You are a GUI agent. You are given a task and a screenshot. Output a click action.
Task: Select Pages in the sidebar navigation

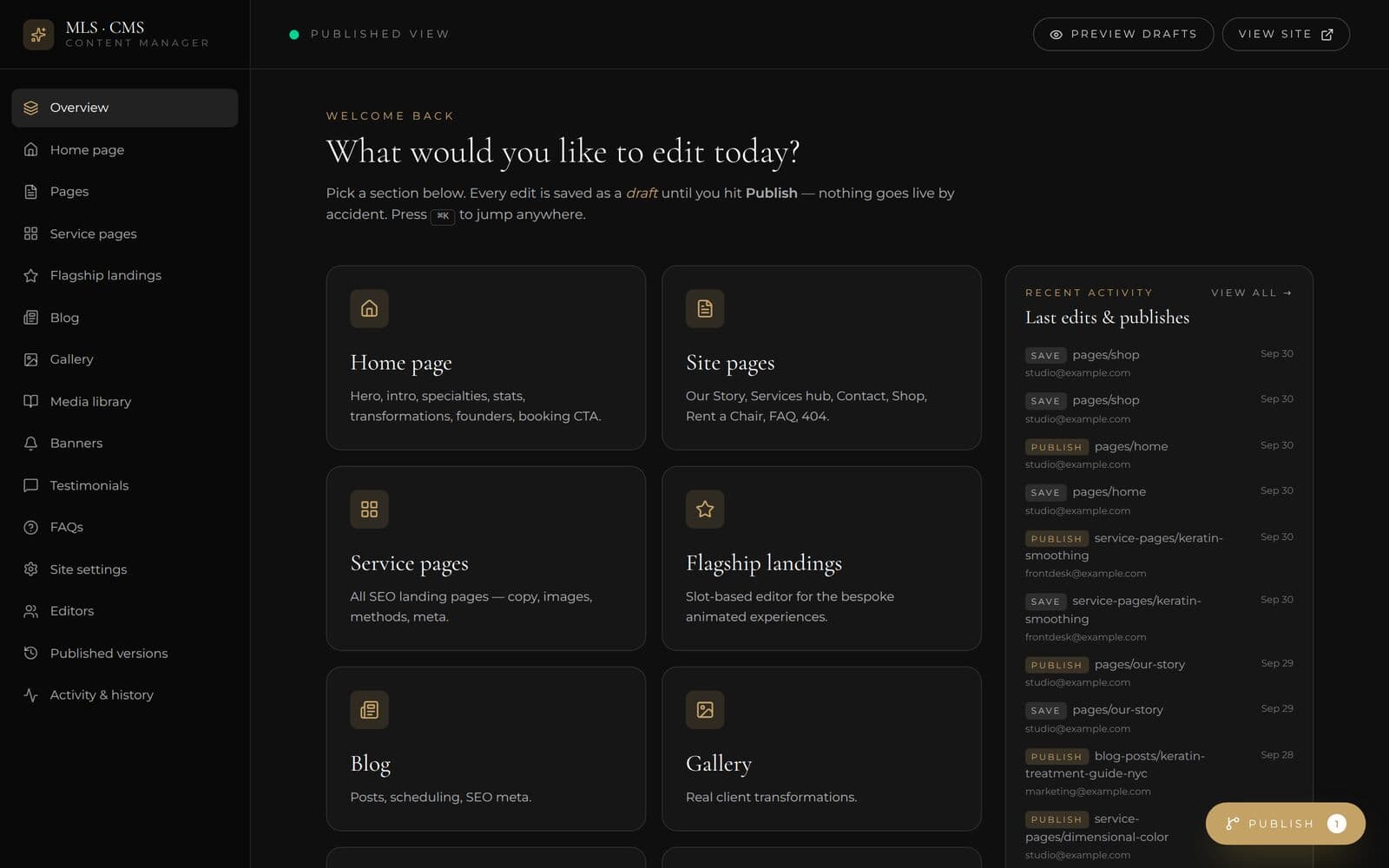125,192
